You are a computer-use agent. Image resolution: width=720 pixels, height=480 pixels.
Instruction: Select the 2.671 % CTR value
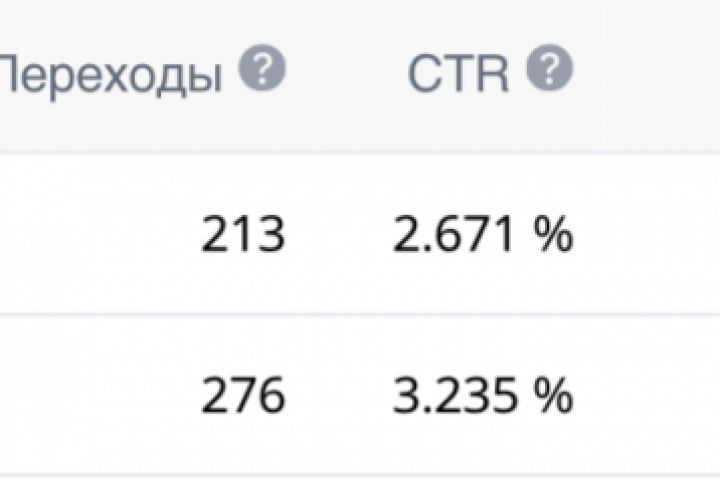coord(481,236)
